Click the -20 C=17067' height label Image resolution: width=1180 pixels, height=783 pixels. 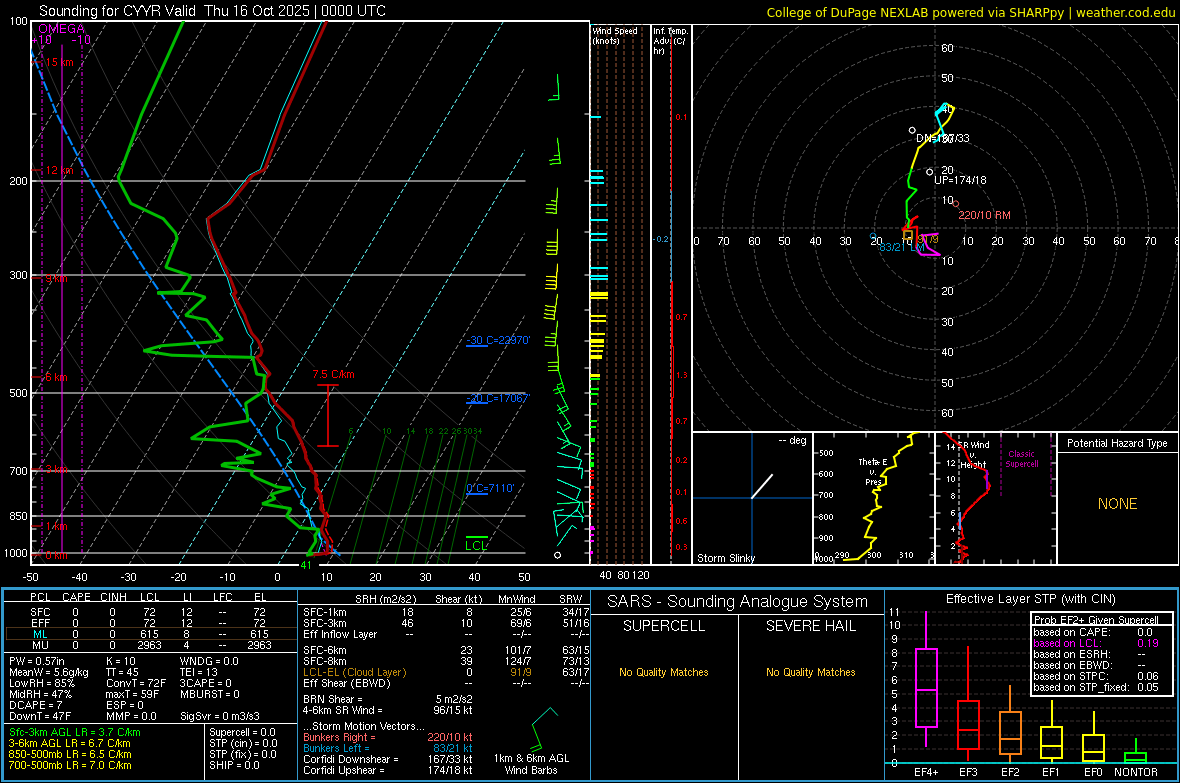[x=497, y=398]
